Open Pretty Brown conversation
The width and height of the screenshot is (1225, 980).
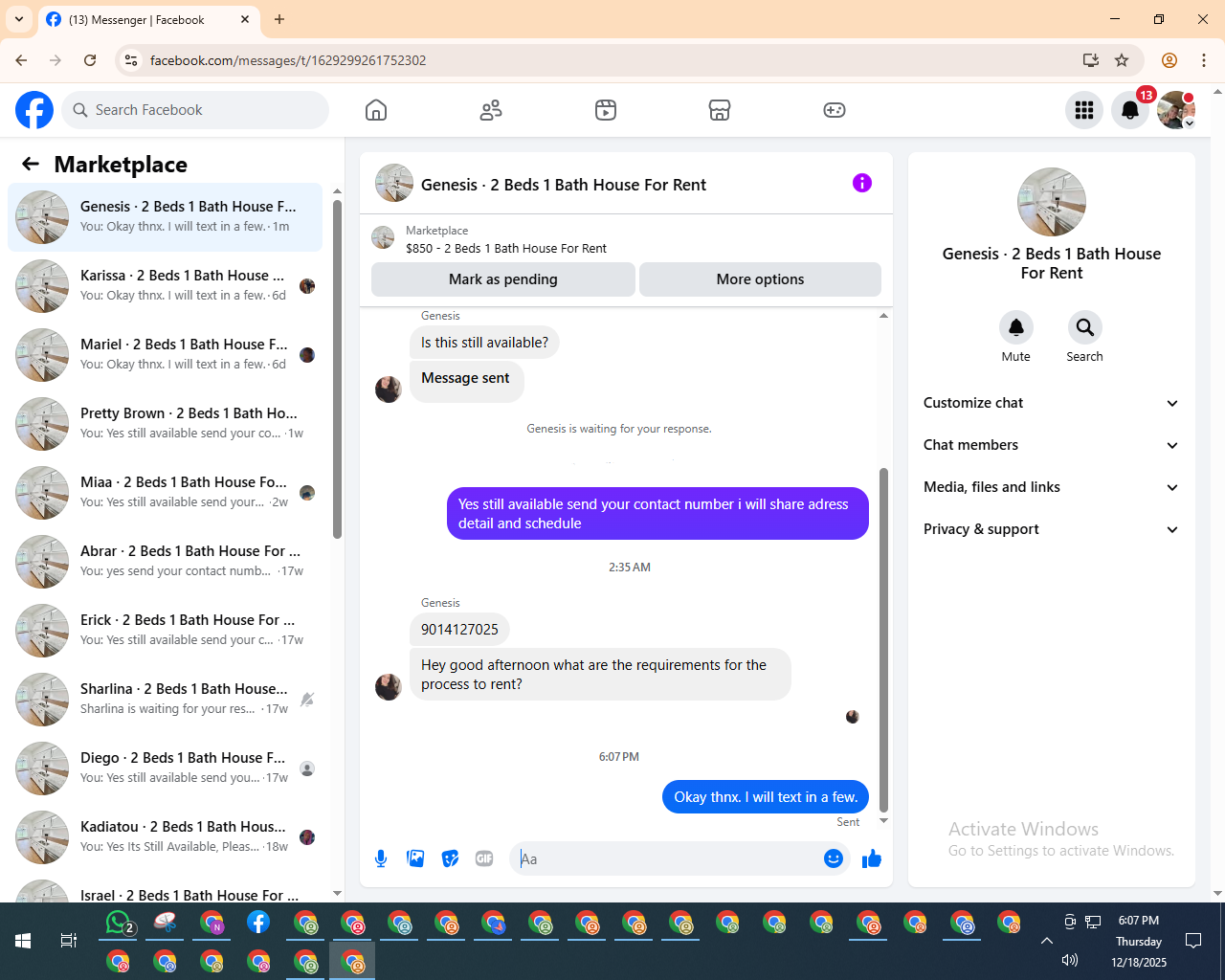[166, 424]
